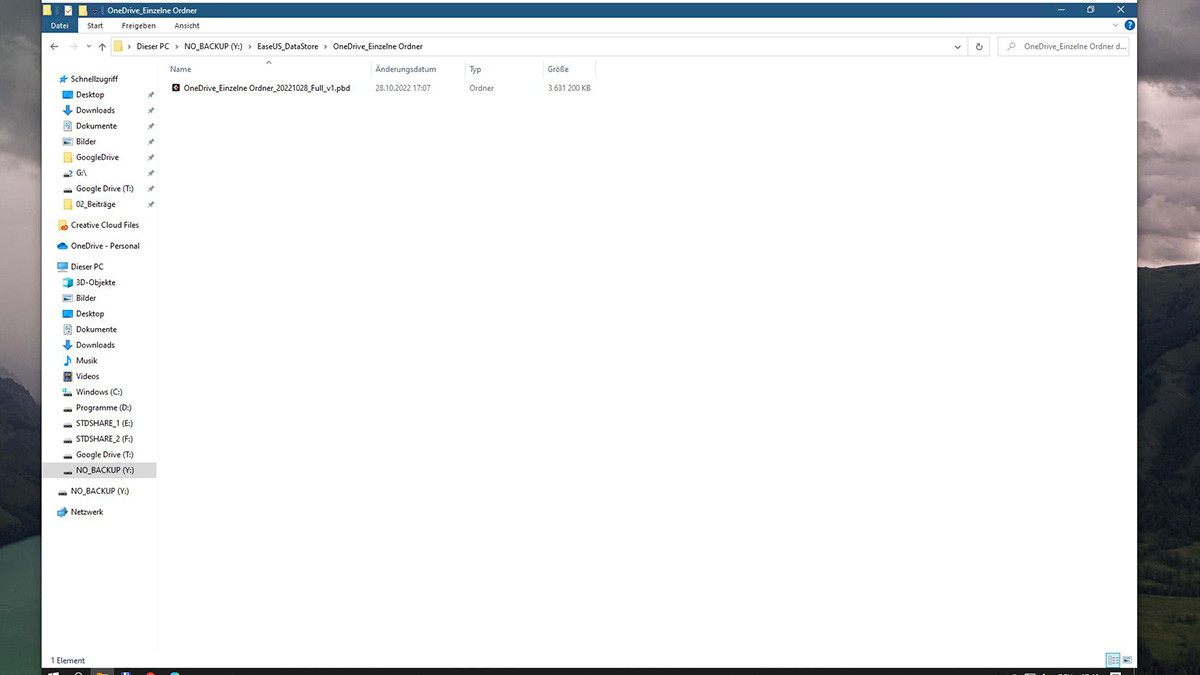Image resolution: width=1200 pixels, height=675 pixels.
Task: Select file OneDrive_Einzelne Ordner_20221028_Full_v1.pbd
Action: coord(267,88)
